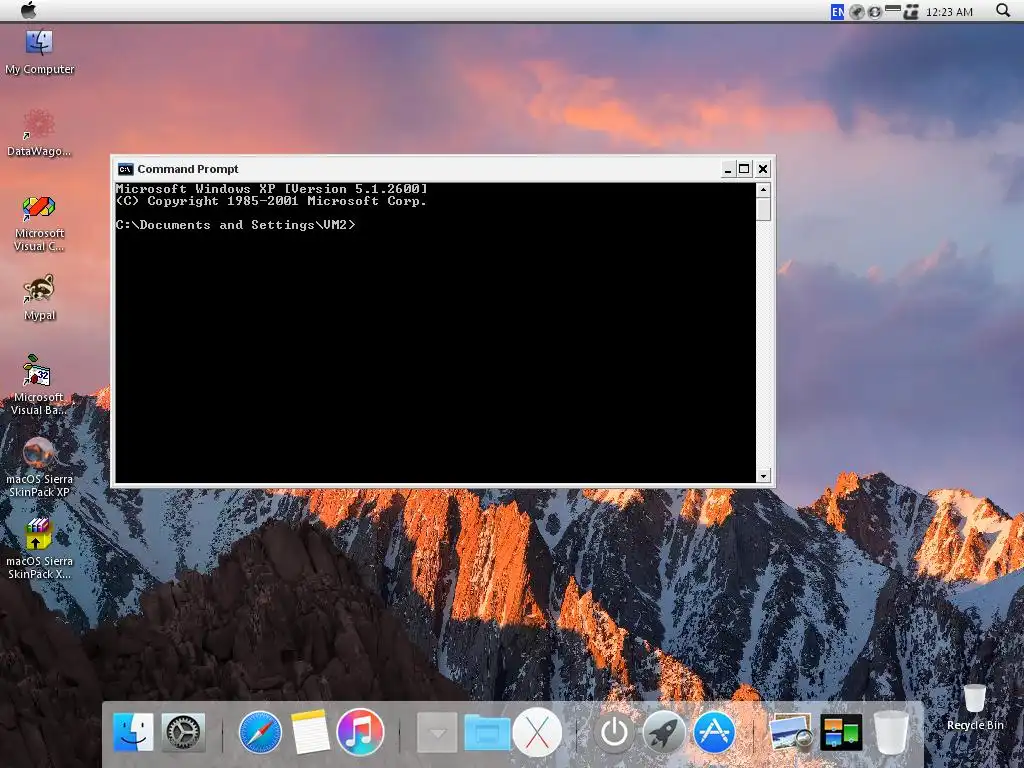Select macOS Sierra SkinPack X... archive icon
The image size is (1024, 768).
pyautogui.click(x=39, y=549)
